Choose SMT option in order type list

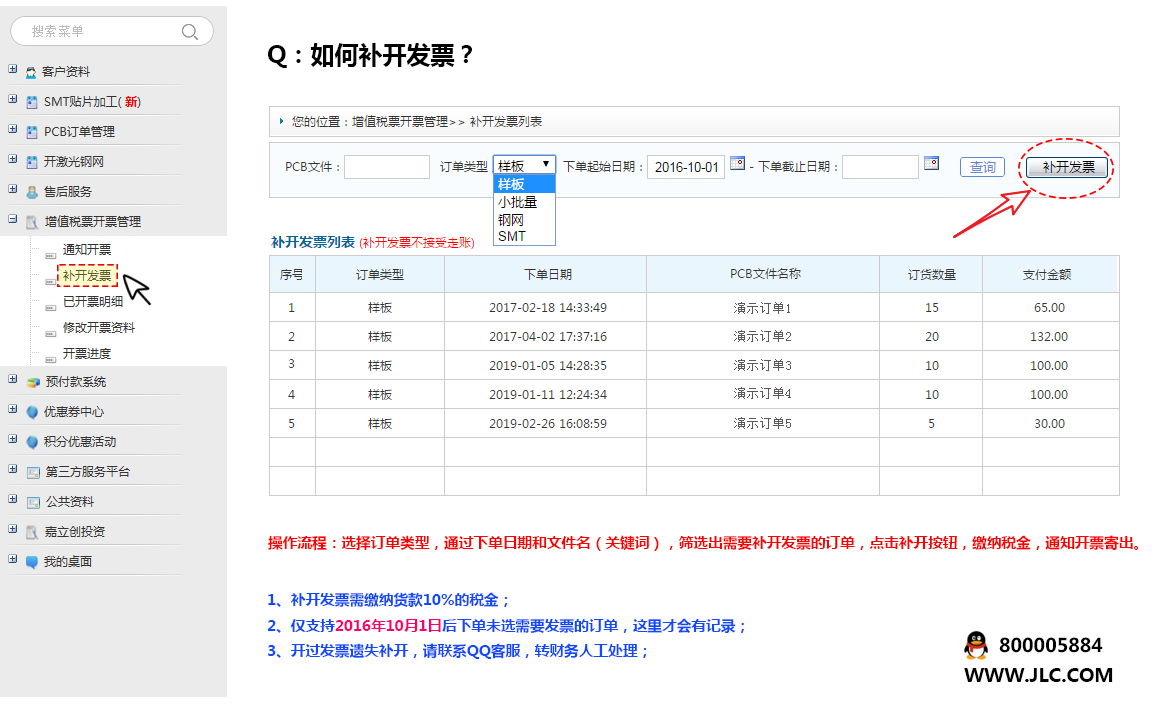511,236
